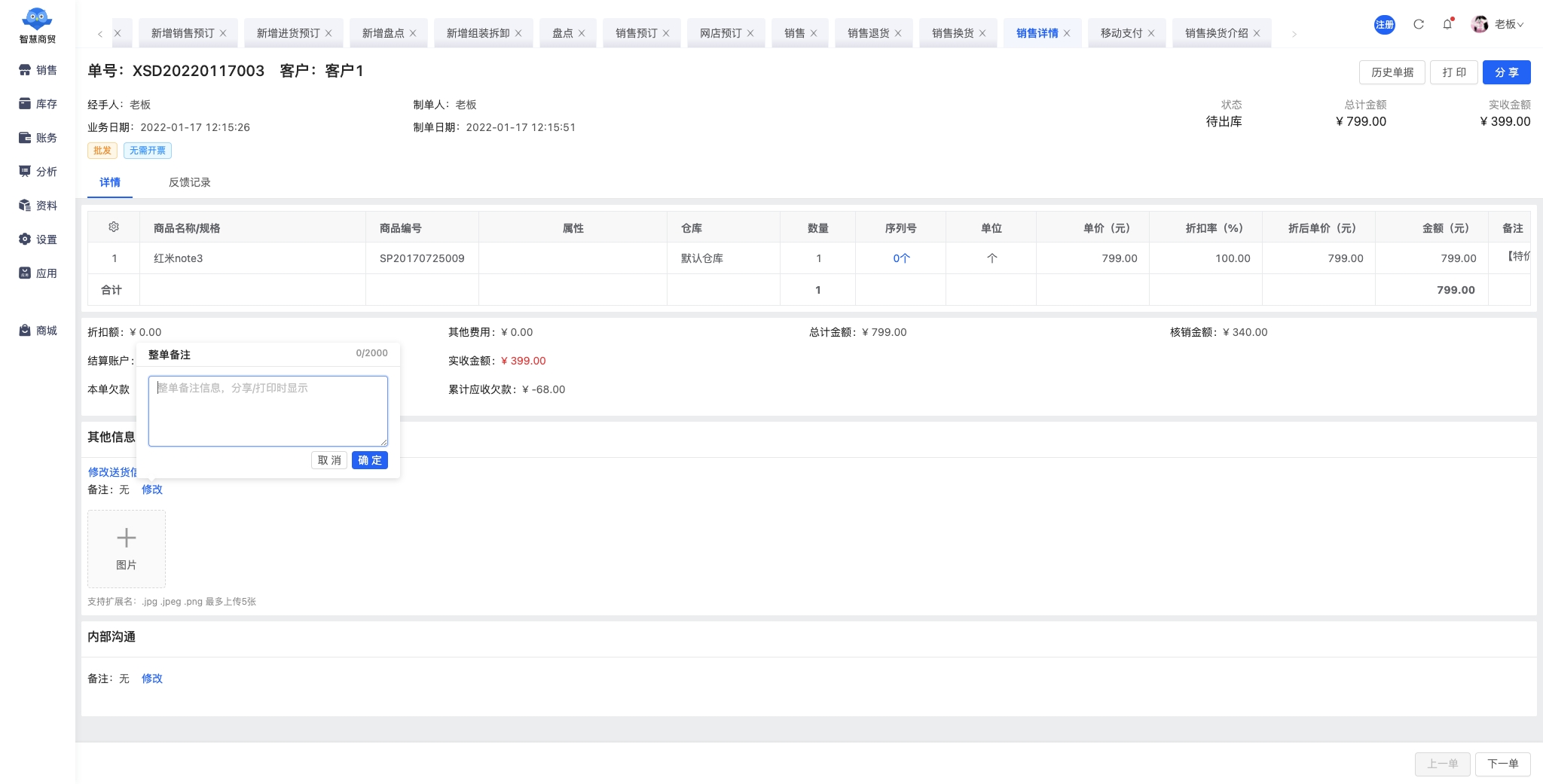Screen dimensions: 1543x784
Task: Select the 反馈记录 sub-tab
Action: pyautogui.click(x=190, y=182)
